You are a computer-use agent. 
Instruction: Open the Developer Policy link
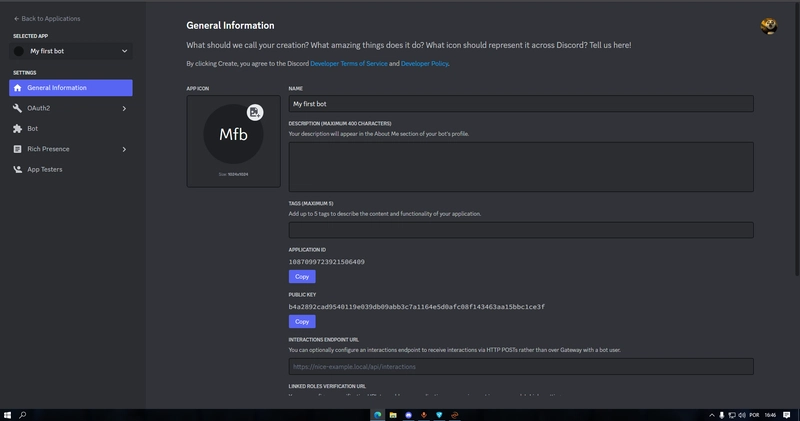[x=424, y=64]
